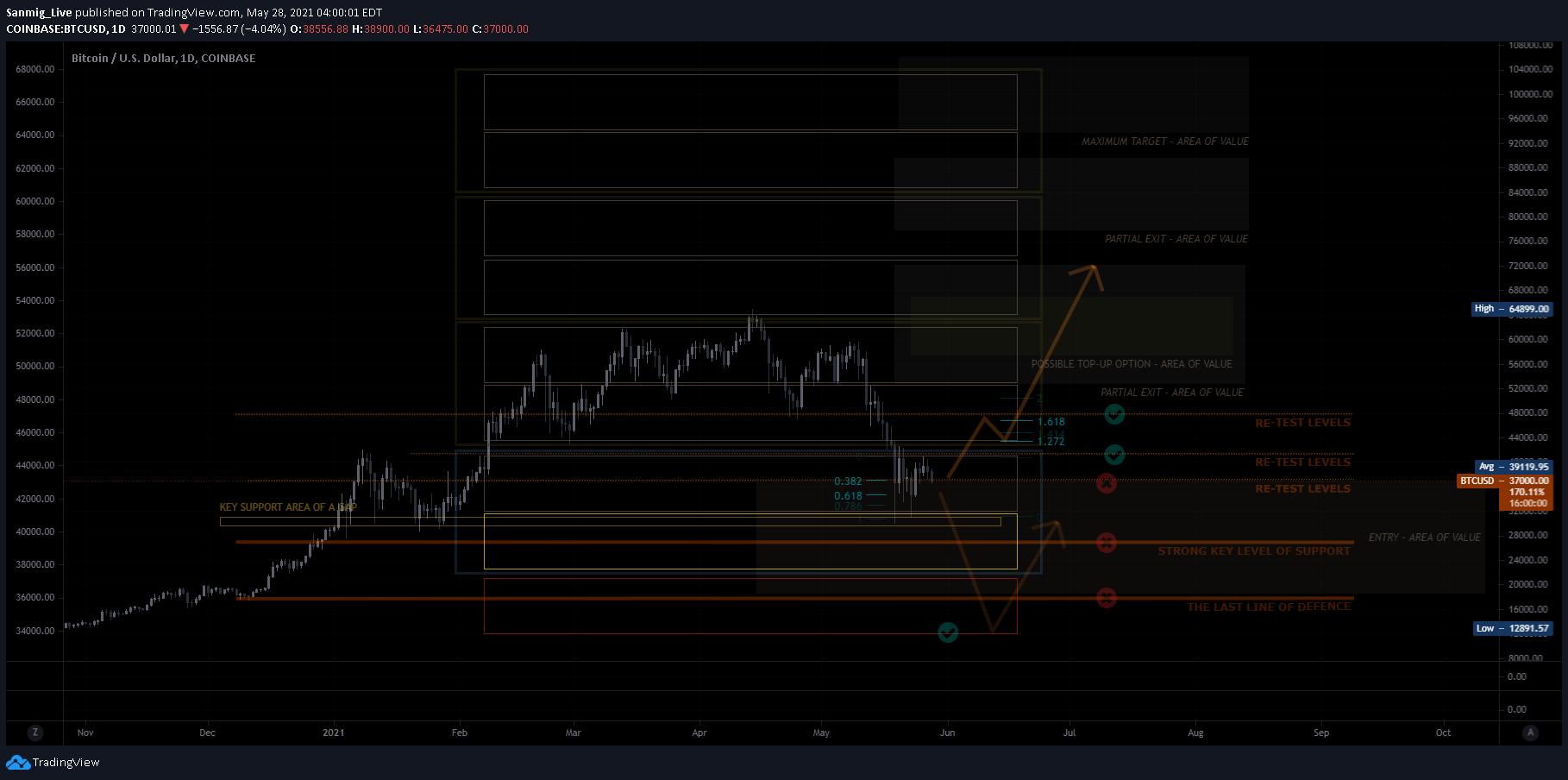Click the ENTRY - AREA OF VALUE label
The width and height of the screenshot is (1568, 780).
[1425, 538]
